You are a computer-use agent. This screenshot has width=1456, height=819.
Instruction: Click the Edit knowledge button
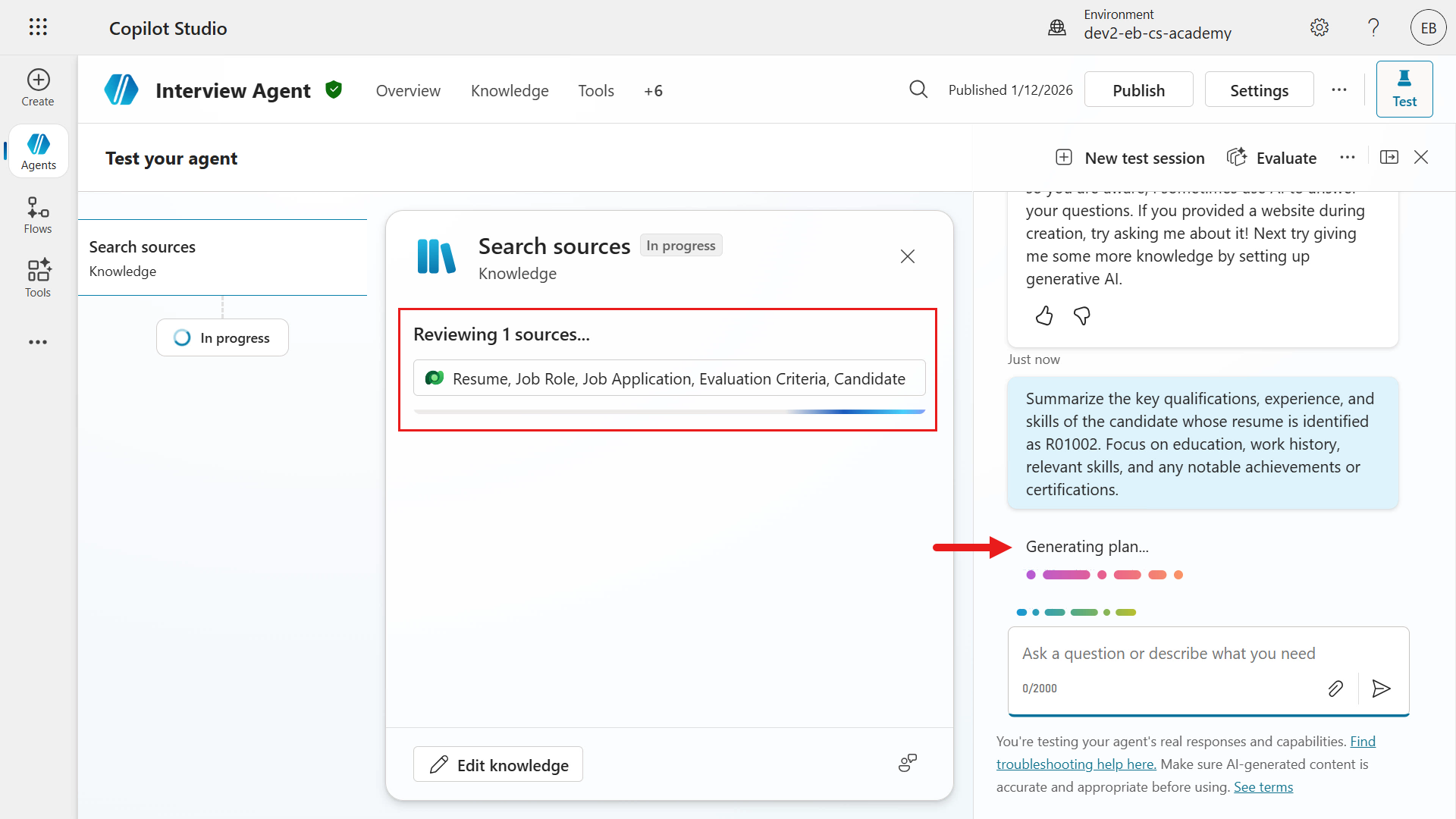[x=498, y=764]
